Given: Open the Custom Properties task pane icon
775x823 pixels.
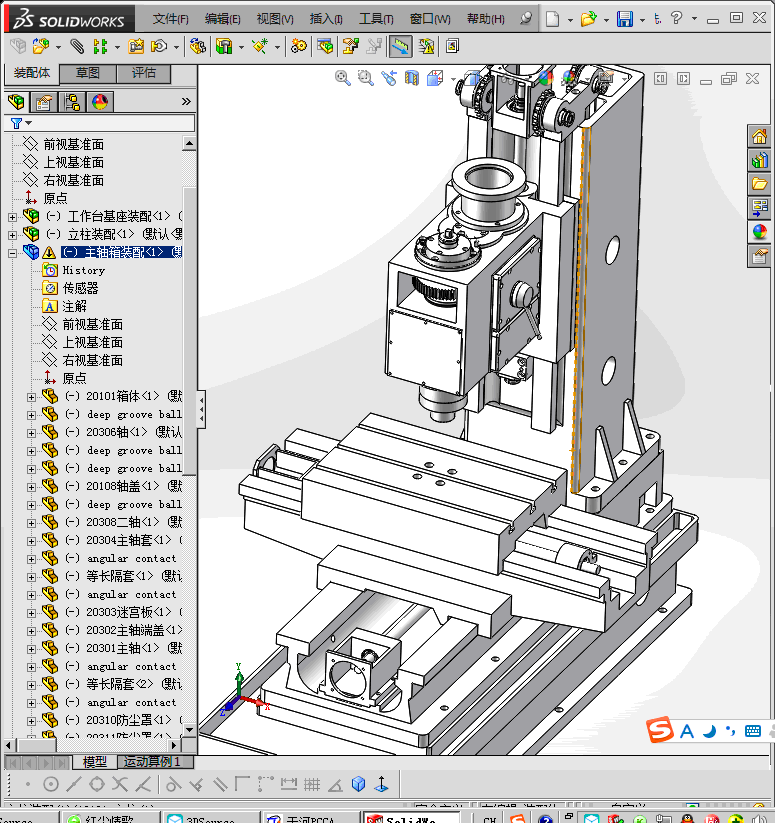Looking at the screenshot, I should click(x=759, y=256).
